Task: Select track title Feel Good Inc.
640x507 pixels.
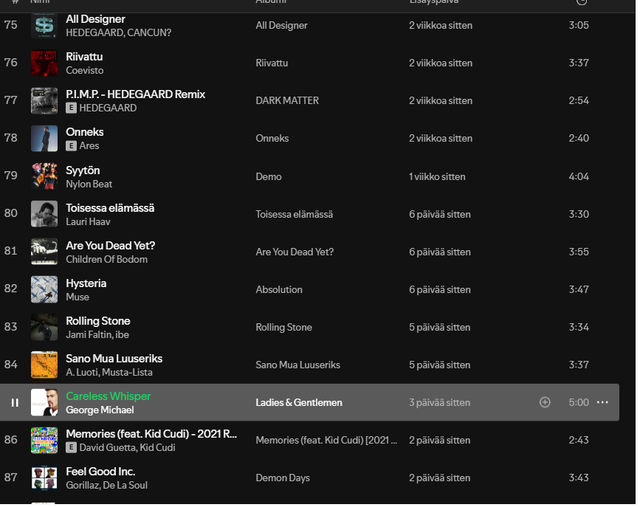Action: click(x=100, y=471)
